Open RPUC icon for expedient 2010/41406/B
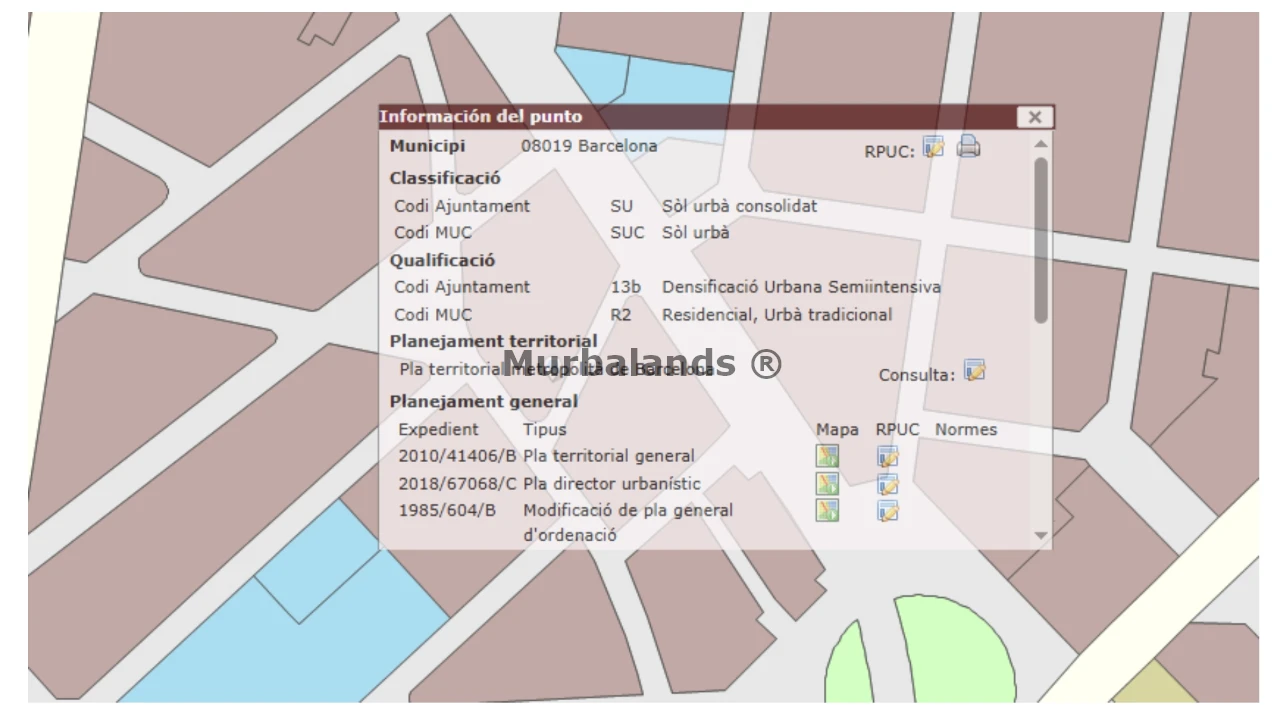Viewport: 1280px width, 720px height. [888, 457]
